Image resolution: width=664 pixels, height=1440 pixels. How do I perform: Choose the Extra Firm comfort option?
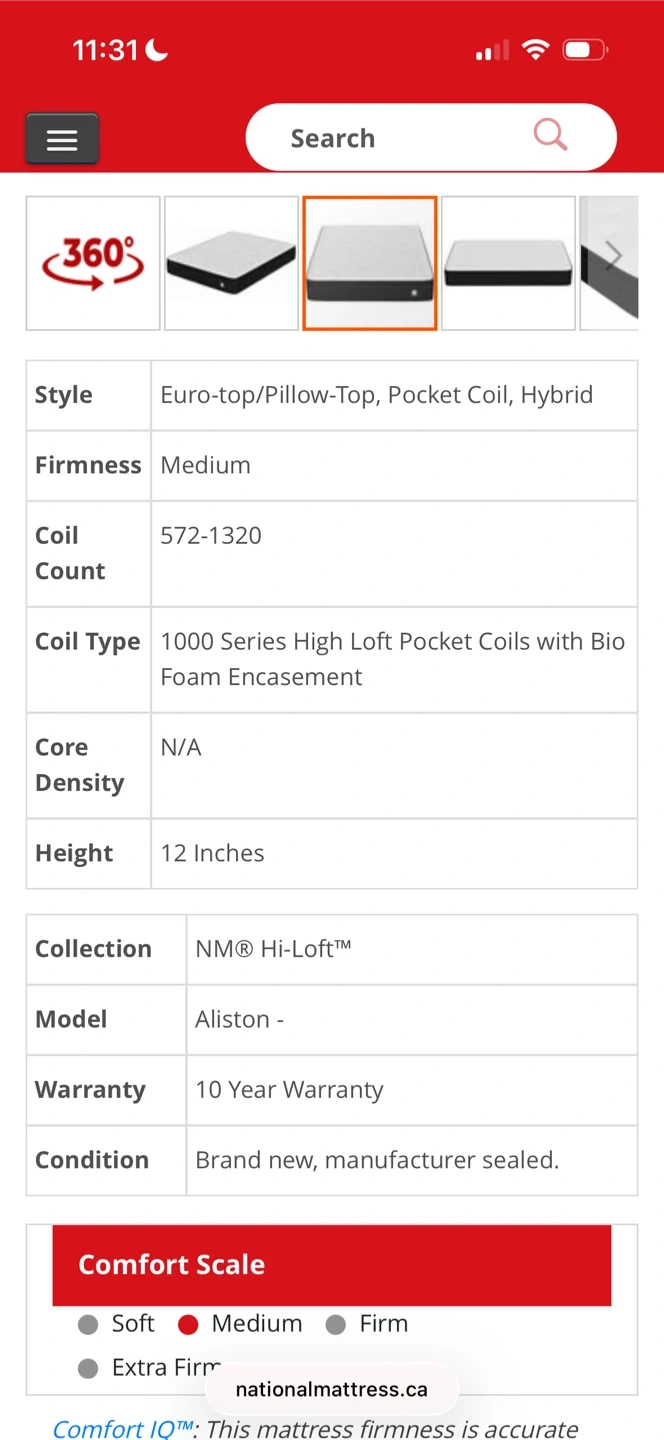[150, 1367]
